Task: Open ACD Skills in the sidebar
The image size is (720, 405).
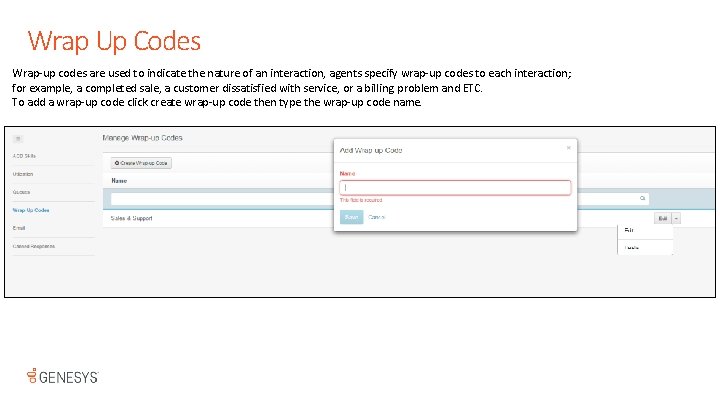Action: tap(24, 156)
